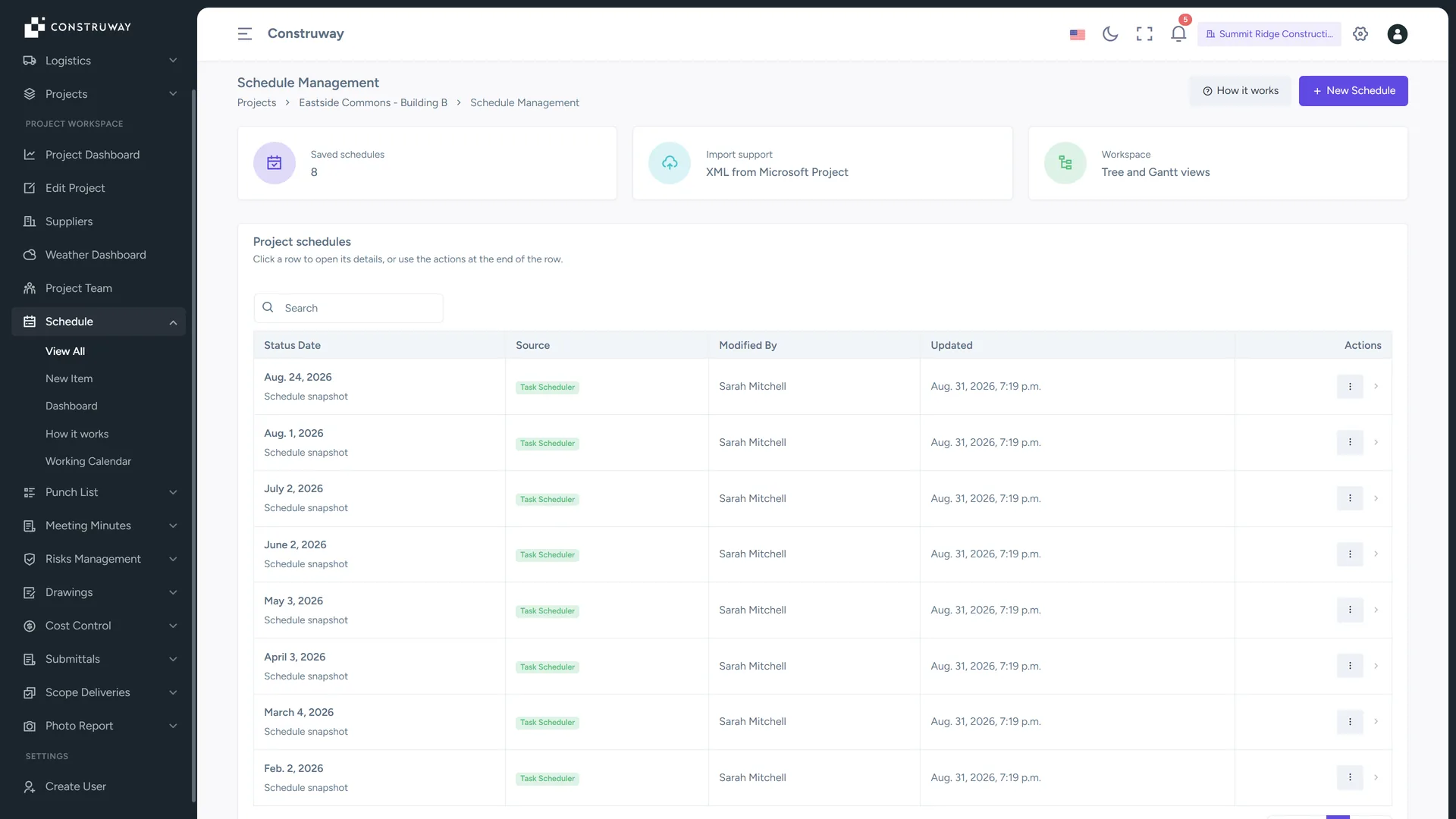The height and width of the screenshot is (819, 1456).
Task: Select Working Calendar under Schedule
Action: coord(88,461)
